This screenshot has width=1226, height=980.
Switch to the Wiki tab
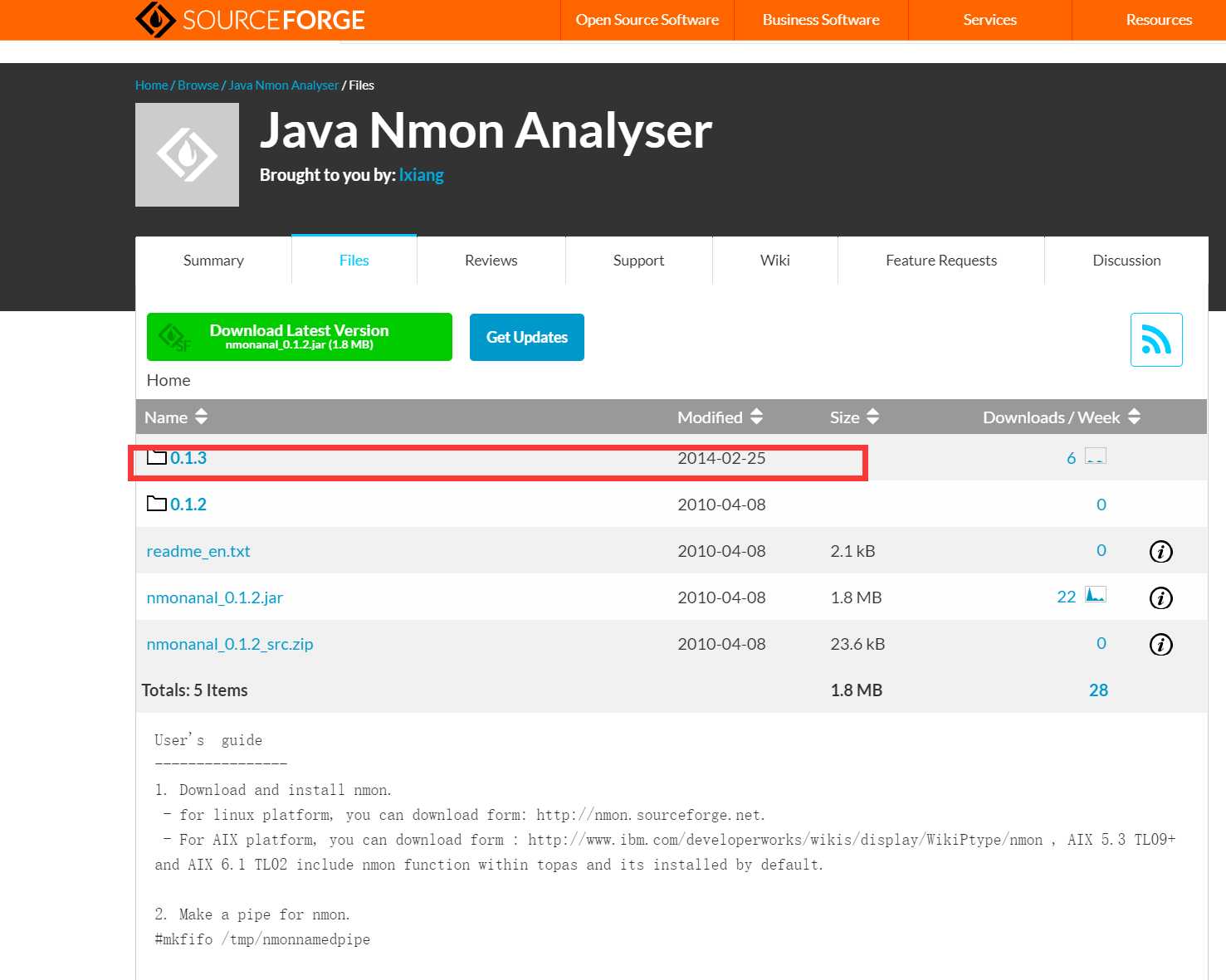[774, 261]
